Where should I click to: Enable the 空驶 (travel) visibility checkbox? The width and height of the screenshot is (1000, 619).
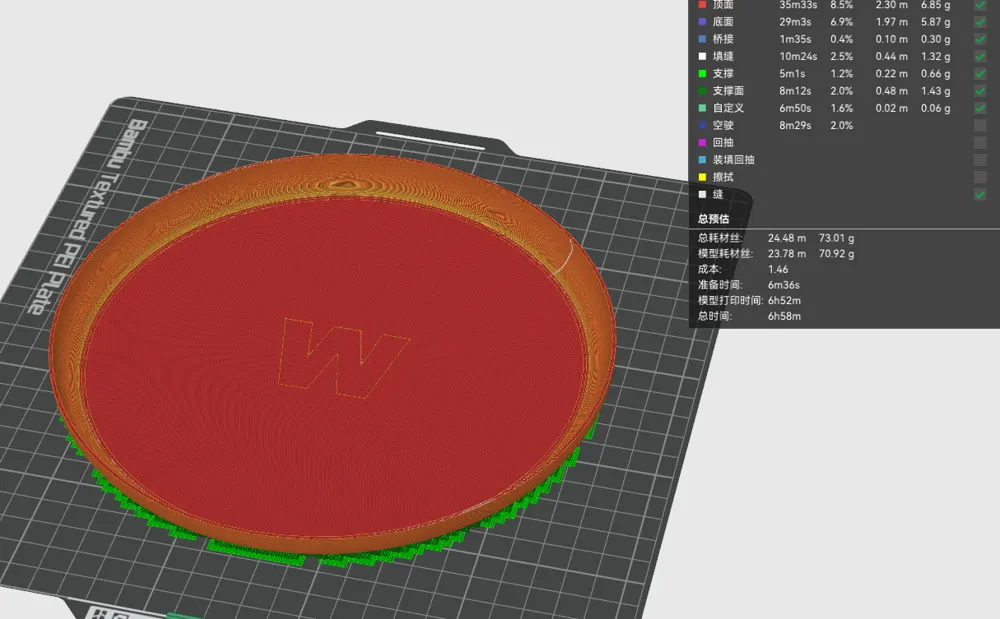[x=980, y=125]
